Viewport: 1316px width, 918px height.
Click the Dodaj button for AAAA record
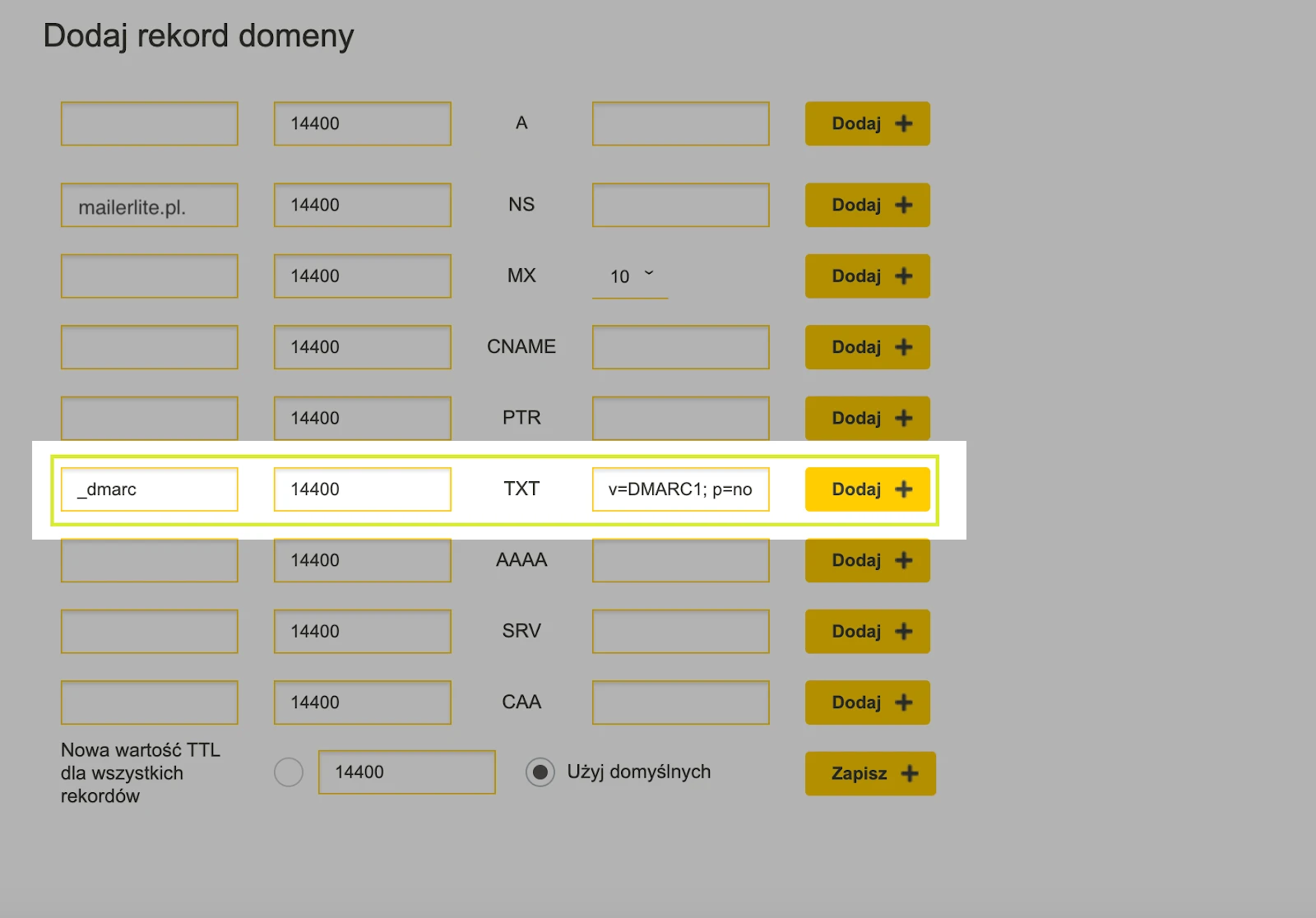(x=867, y=560)
